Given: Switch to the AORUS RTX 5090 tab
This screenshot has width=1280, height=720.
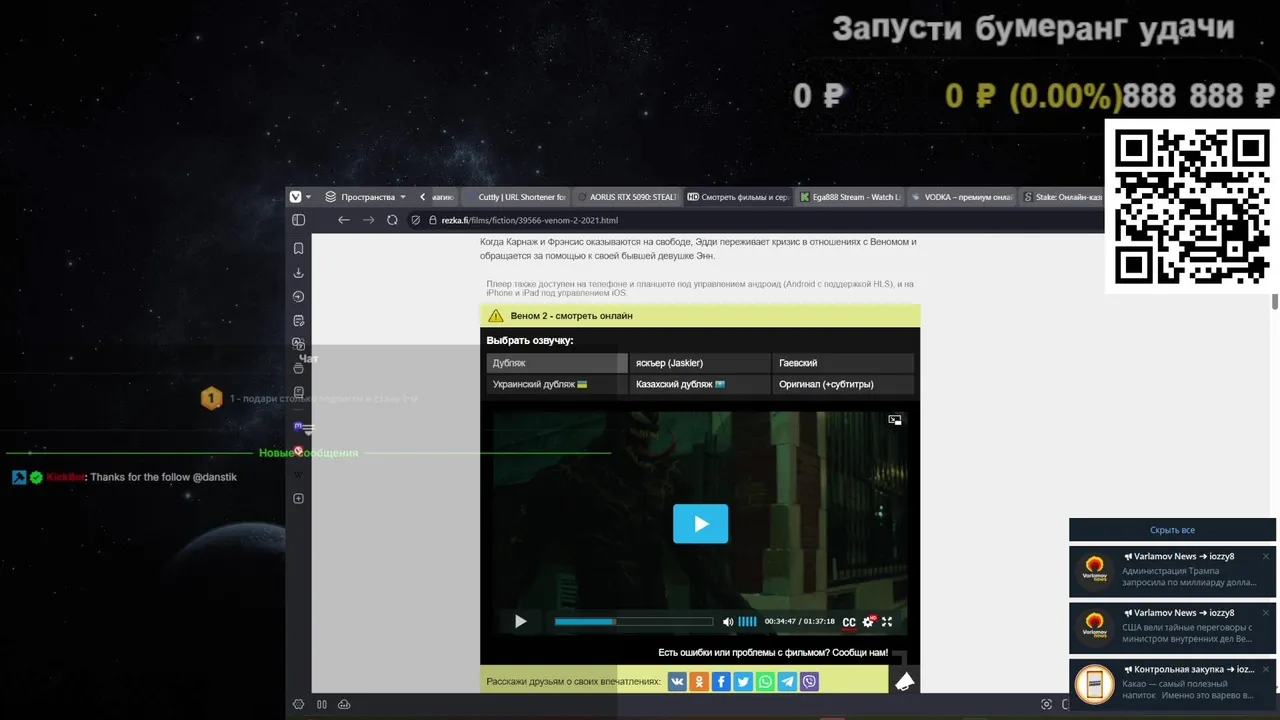Looking at the screenshot, I should click(x=627, y=197).
